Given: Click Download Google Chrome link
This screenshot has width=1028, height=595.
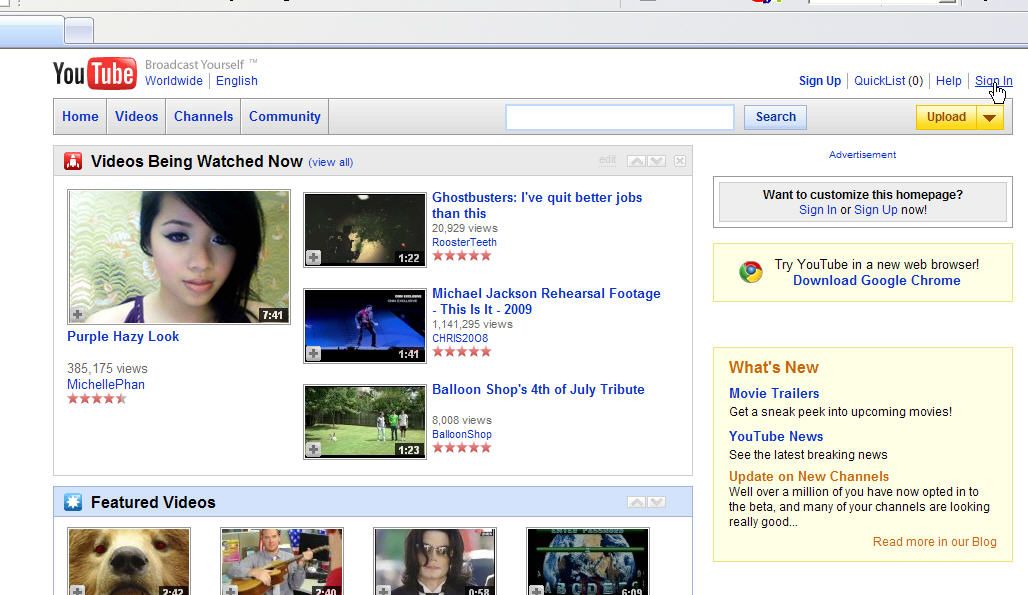Looking at the screenshot, I should (877, 280).
